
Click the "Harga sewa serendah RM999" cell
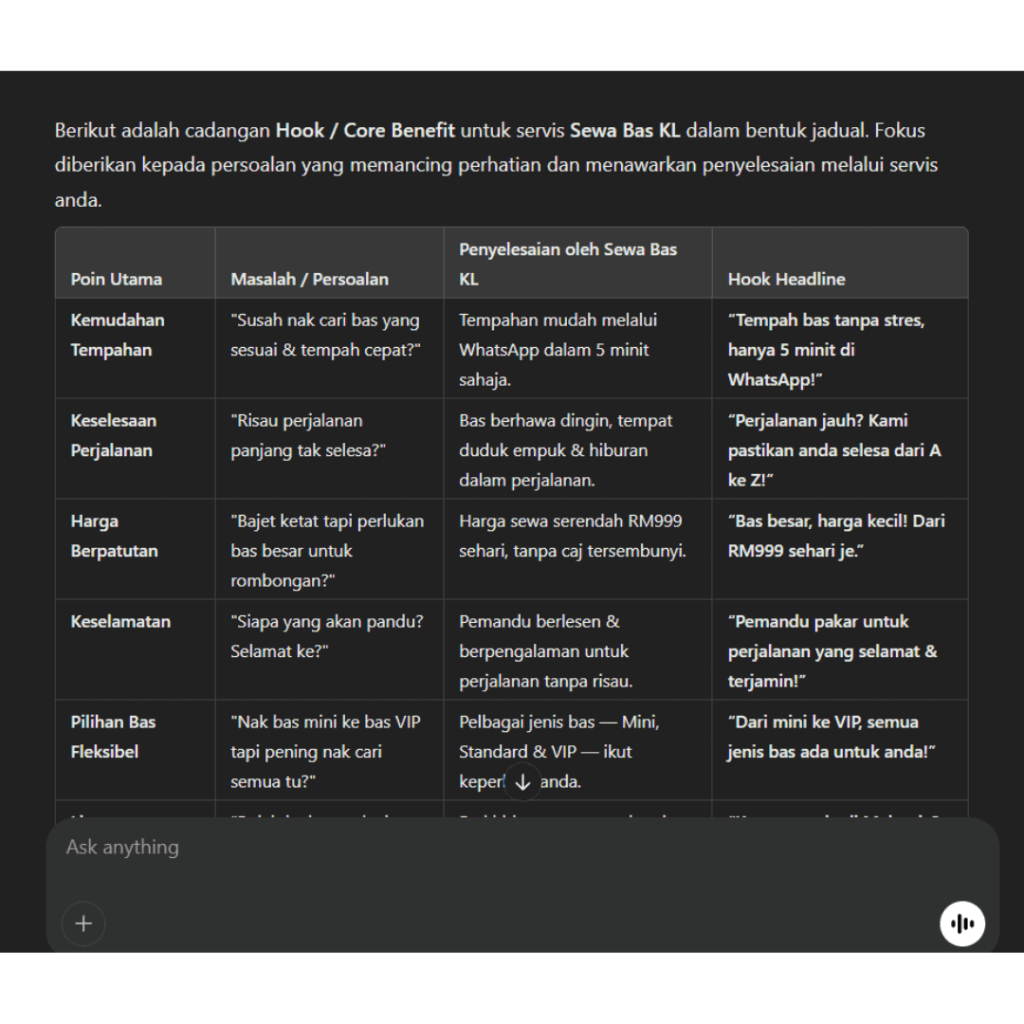click(572, 536)
